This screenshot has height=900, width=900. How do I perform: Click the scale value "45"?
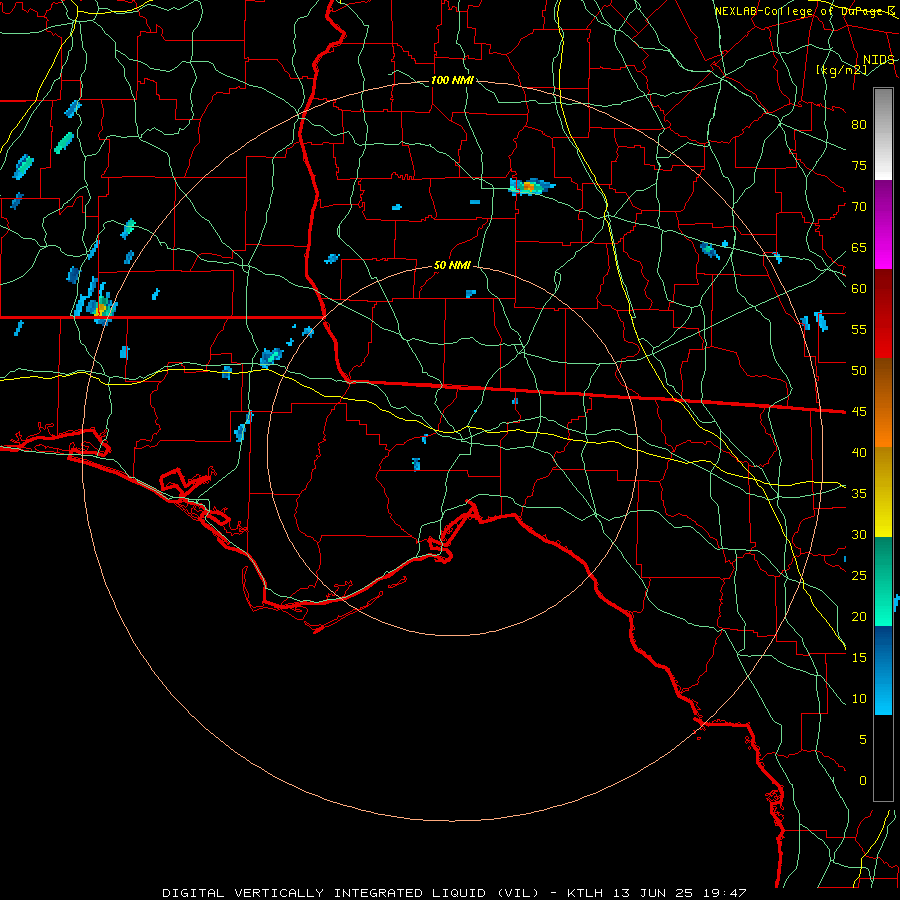click(x=859, y=412)
